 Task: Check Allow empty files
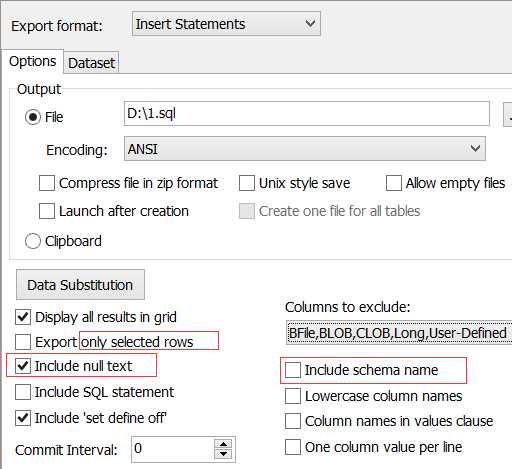coord(393,183)
